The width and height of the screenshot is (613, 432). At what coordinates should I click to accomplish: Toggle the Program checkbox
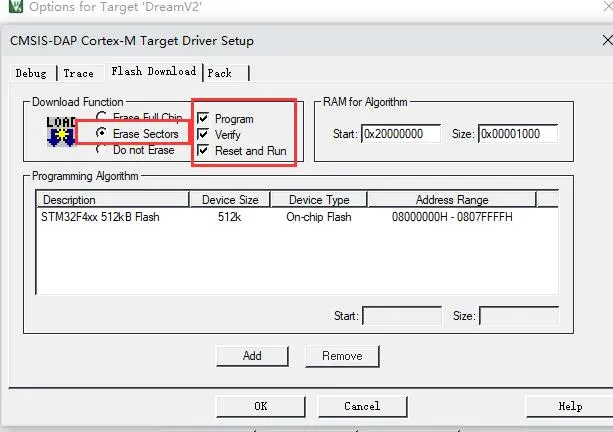[x=204, y=118]
